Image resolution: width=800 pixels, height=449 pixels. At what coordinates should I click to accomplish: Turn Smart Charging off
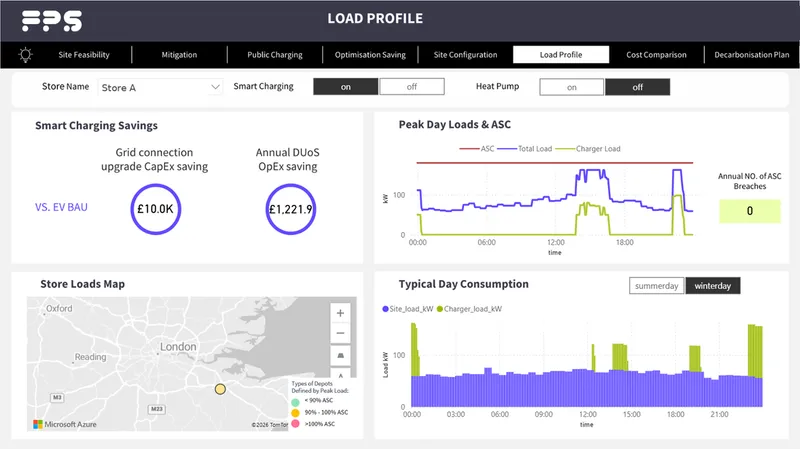412,87
